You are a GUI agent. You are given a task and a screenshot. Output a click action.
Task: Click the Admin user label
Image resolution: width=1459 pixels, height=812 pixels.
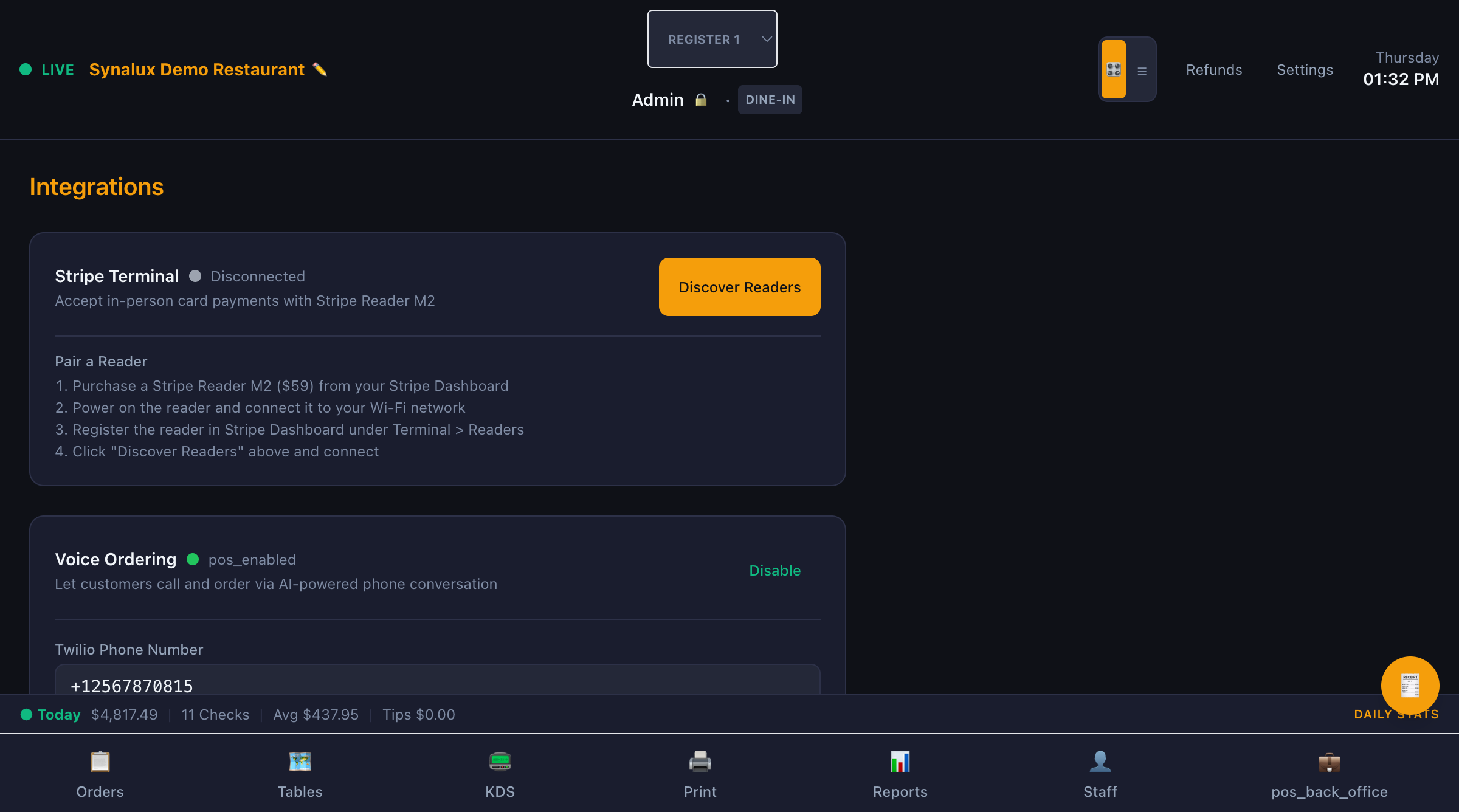point(658,100)
